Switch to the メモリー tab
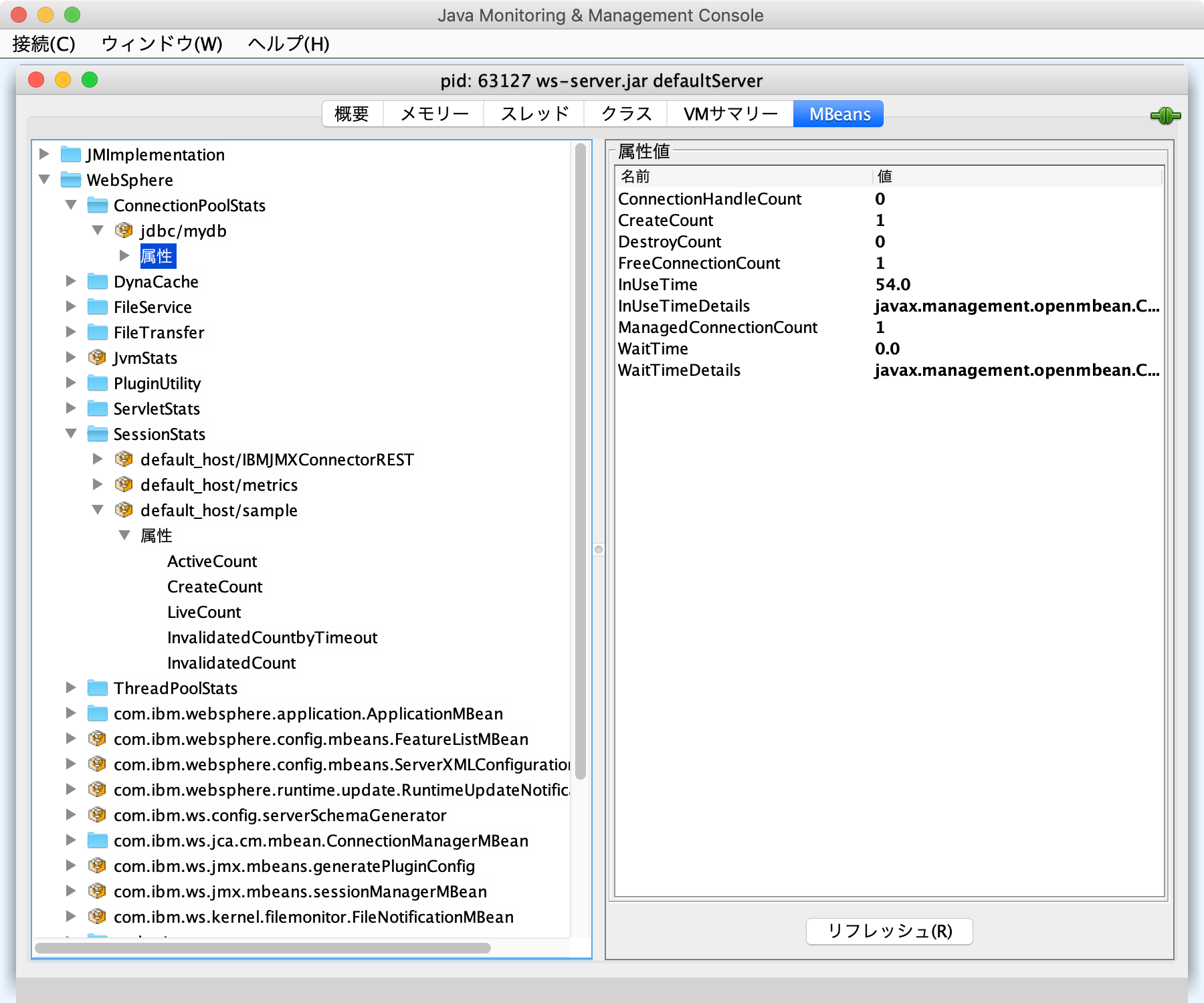 433,113
